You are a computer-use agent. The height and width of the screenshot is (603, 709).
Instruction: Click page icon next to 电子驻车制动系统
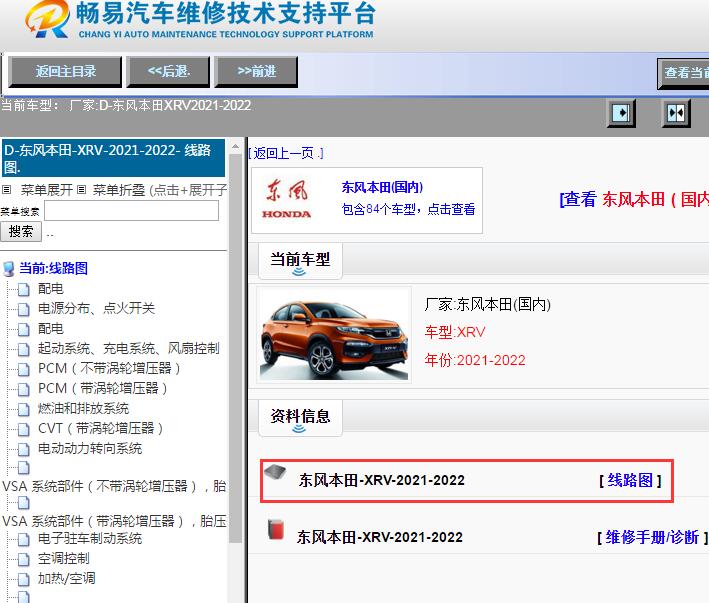tap(24, 539)
